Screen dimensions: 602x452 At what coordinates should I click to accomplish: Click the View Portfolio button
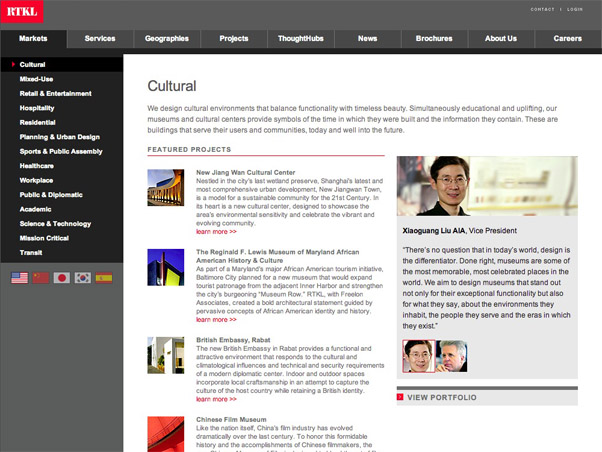pos(487,397)
